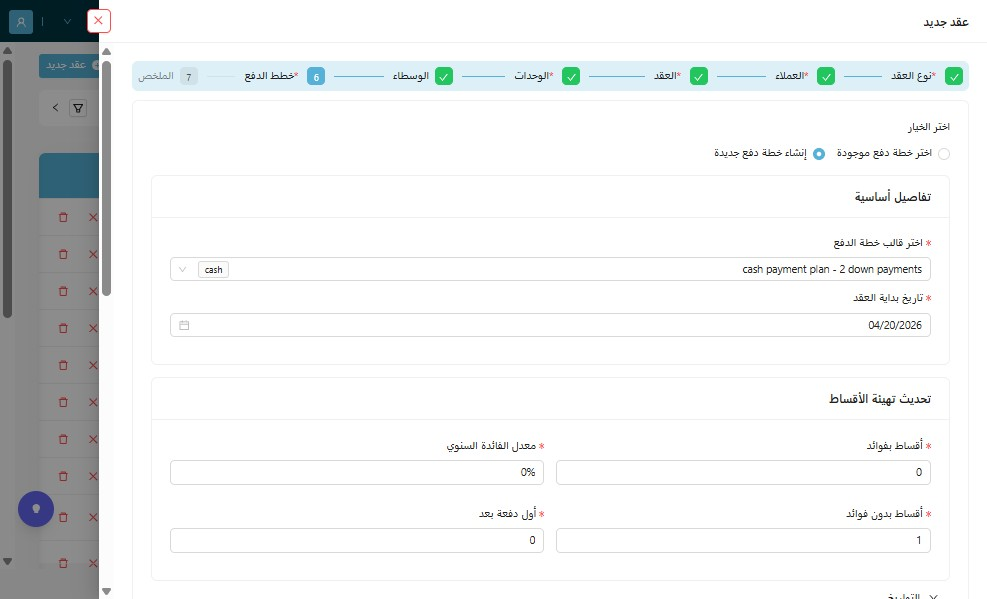This screenshot has width=987, height=599.
Task: Go to step 7 الملخص
Action: 168,76
